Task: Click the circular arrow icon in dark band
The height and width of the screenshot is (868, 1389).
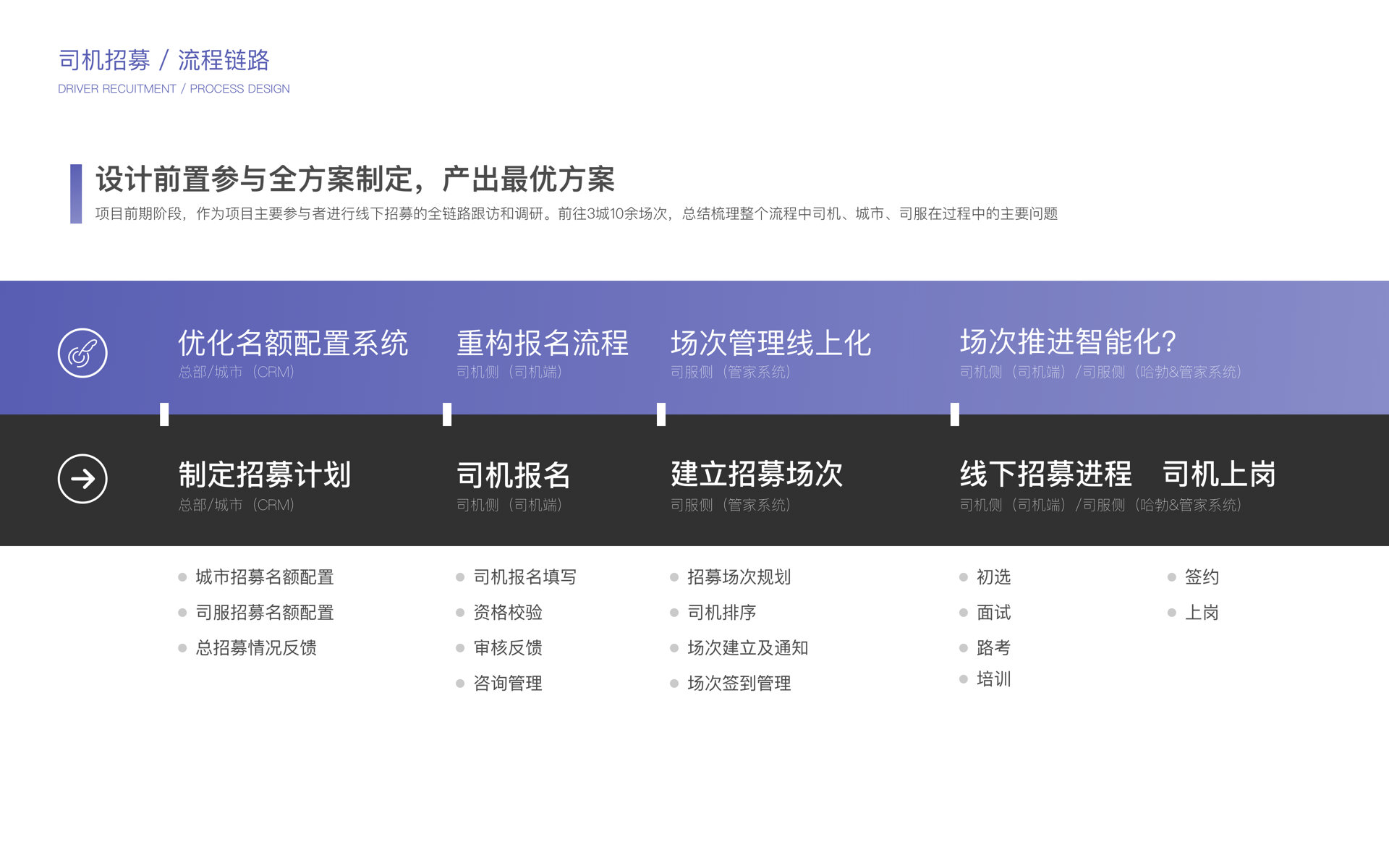Action: click(82, 478)
